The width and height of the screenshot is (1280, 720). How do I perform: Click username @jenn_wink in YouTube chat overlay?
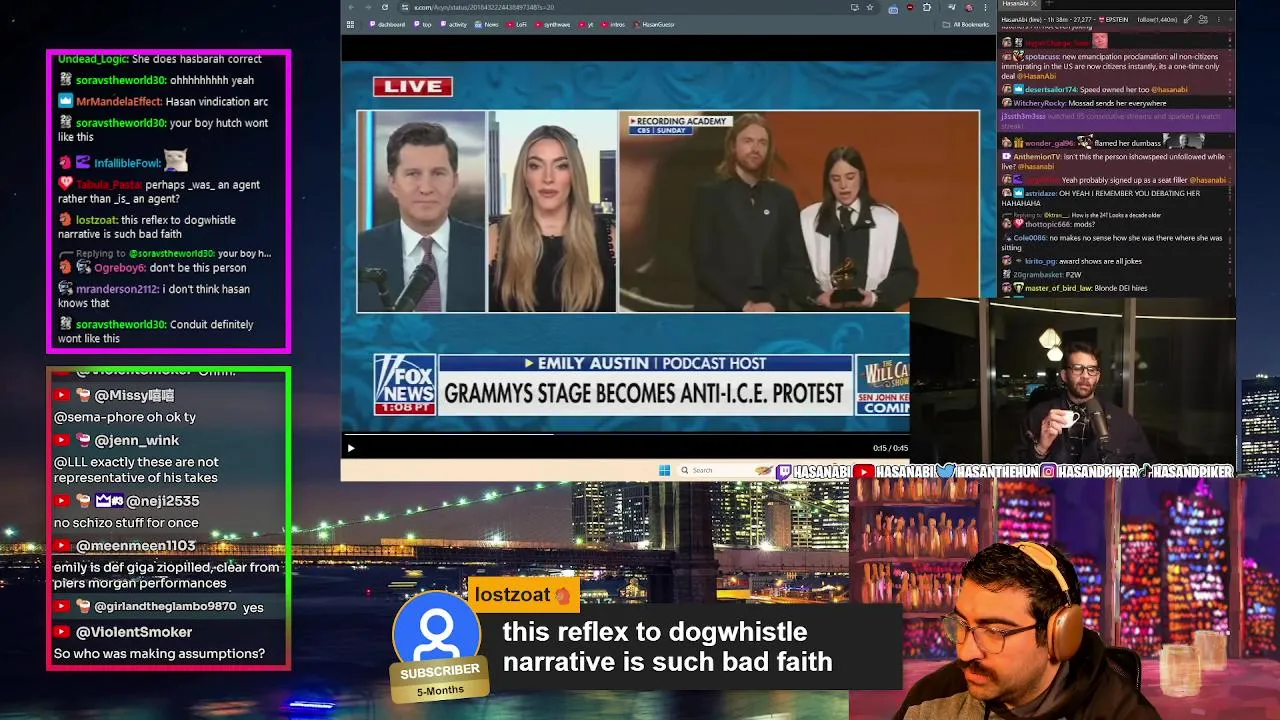click(137, 440)
